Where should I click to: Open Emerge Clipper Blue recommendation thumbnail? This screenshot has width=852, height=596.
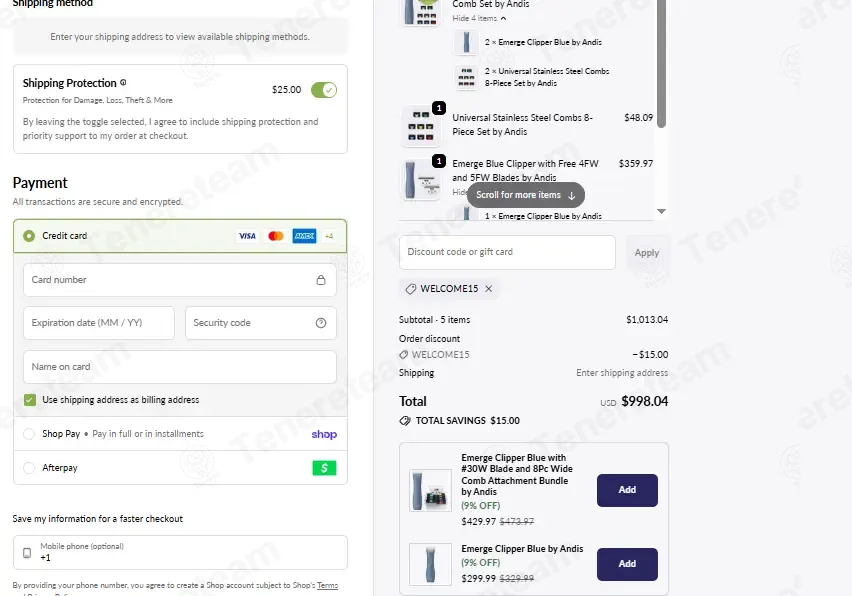click(x=430, y=564)
